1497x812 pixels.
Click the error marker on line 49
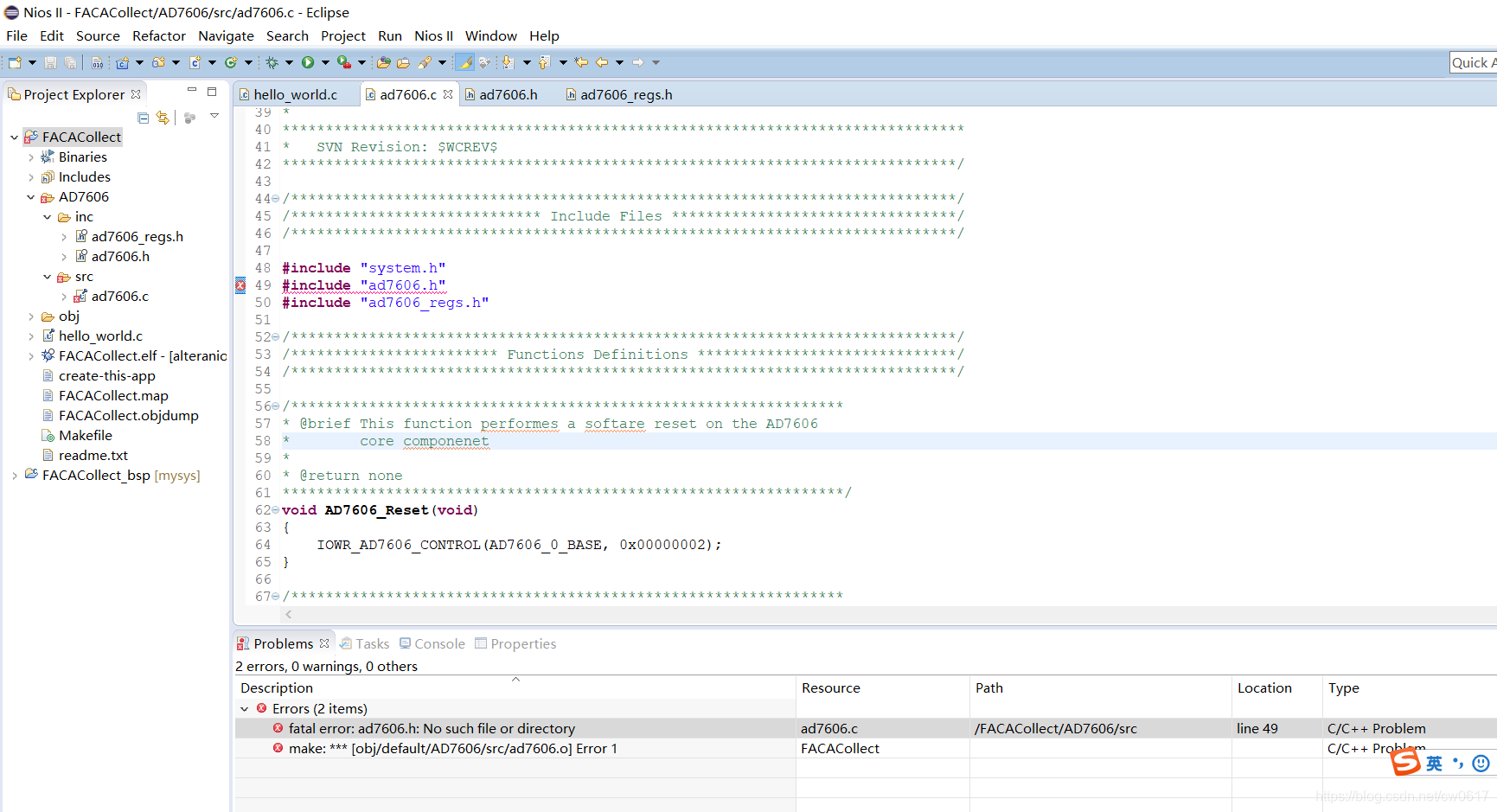pyautogui.click(x=240, y=285)
